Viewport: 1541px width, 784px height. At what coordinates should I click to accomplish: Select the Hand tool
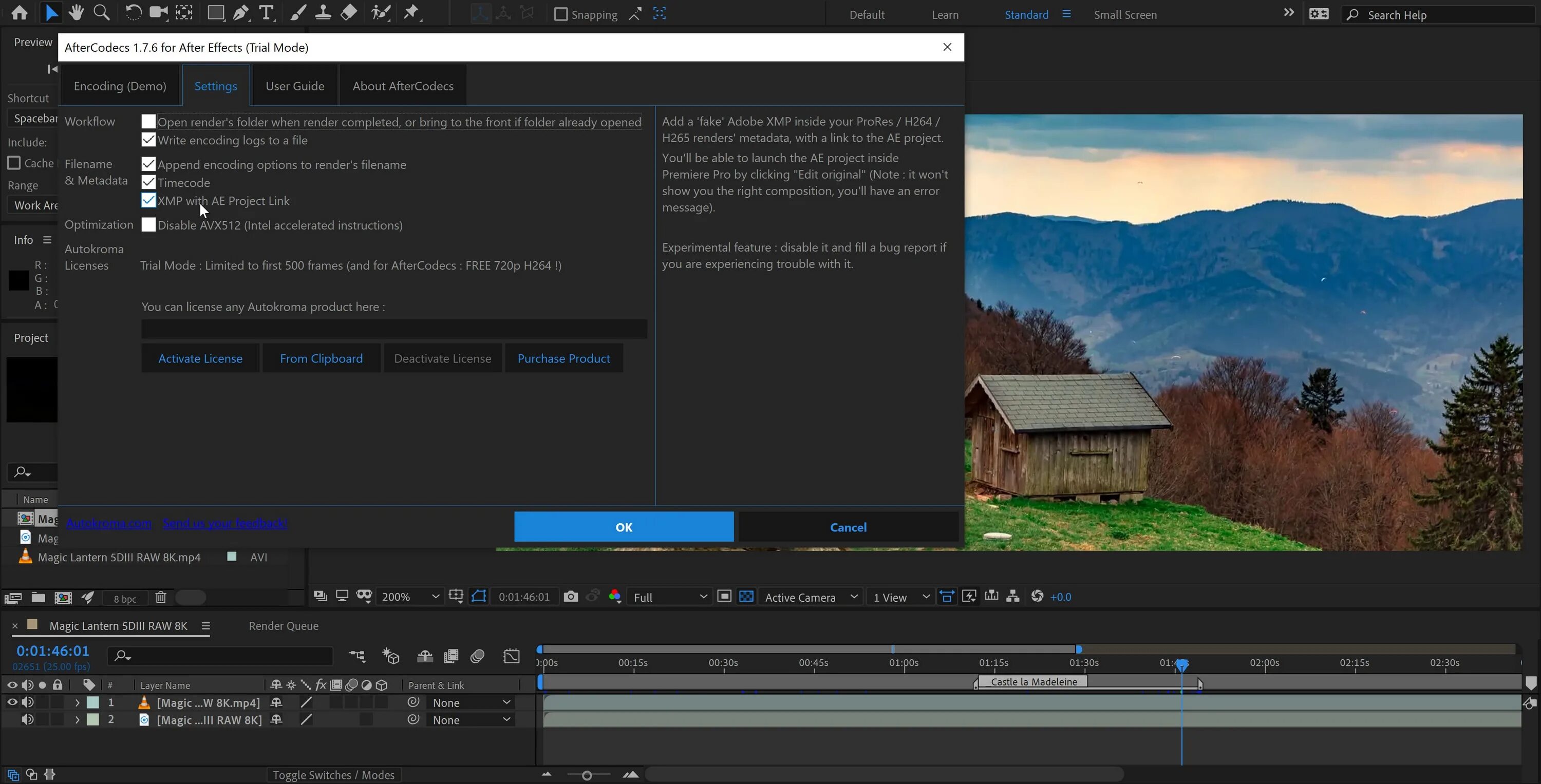[76, 12]
